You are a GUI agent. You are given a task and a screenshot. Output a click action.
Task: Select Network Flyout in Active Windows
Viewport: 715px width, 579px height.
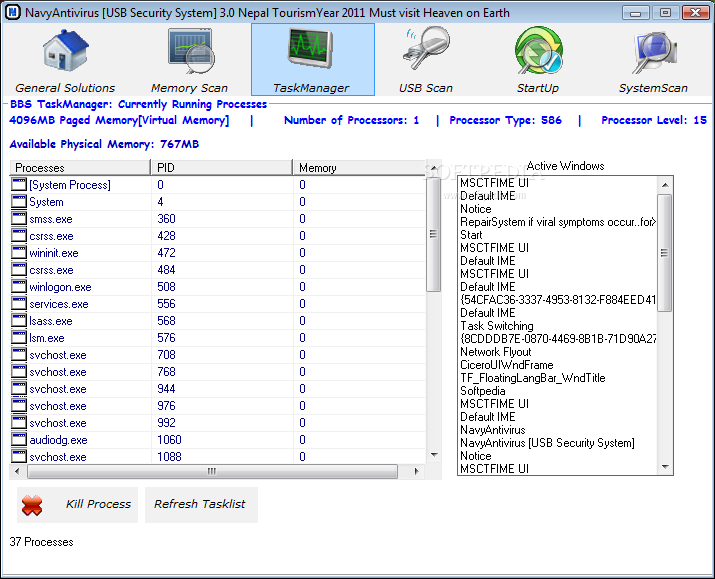pyautogui.click(x=496, y=352)
